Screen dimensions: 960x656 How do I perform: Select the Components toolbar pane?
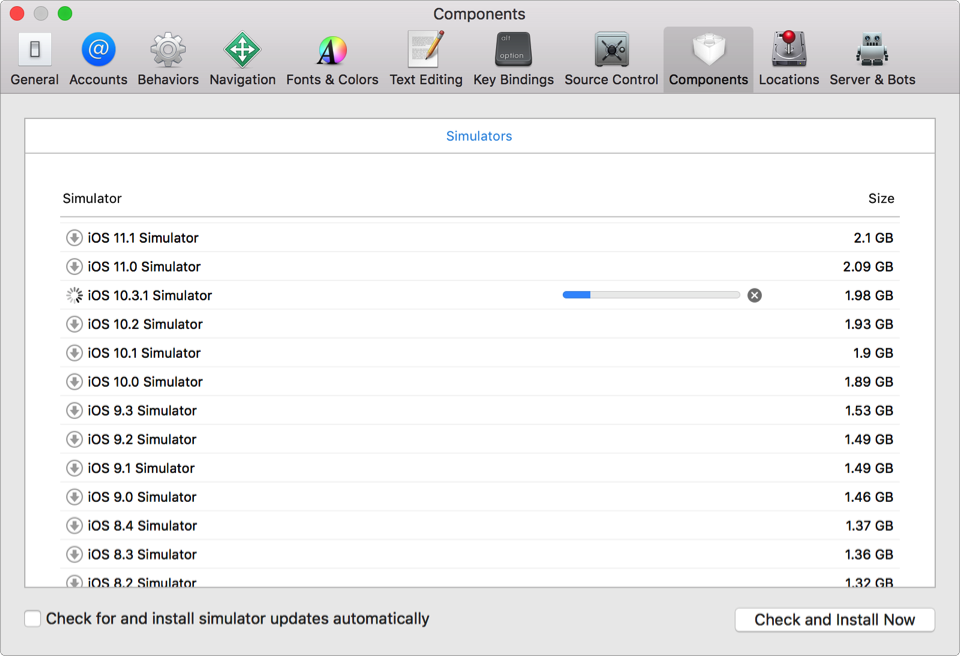pos(708,59)
